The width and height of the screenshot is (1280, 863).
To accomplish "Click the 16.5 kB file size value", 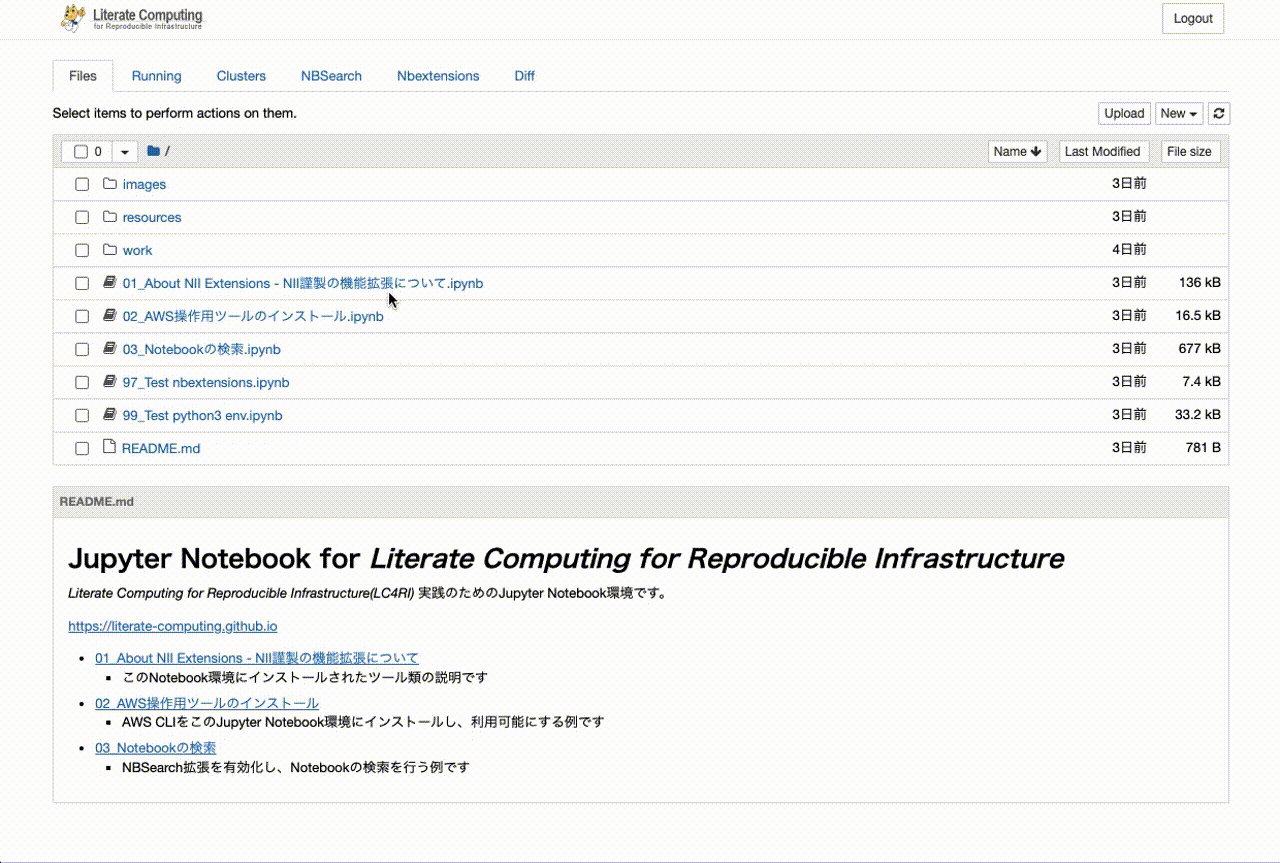I will (1198, 316).
